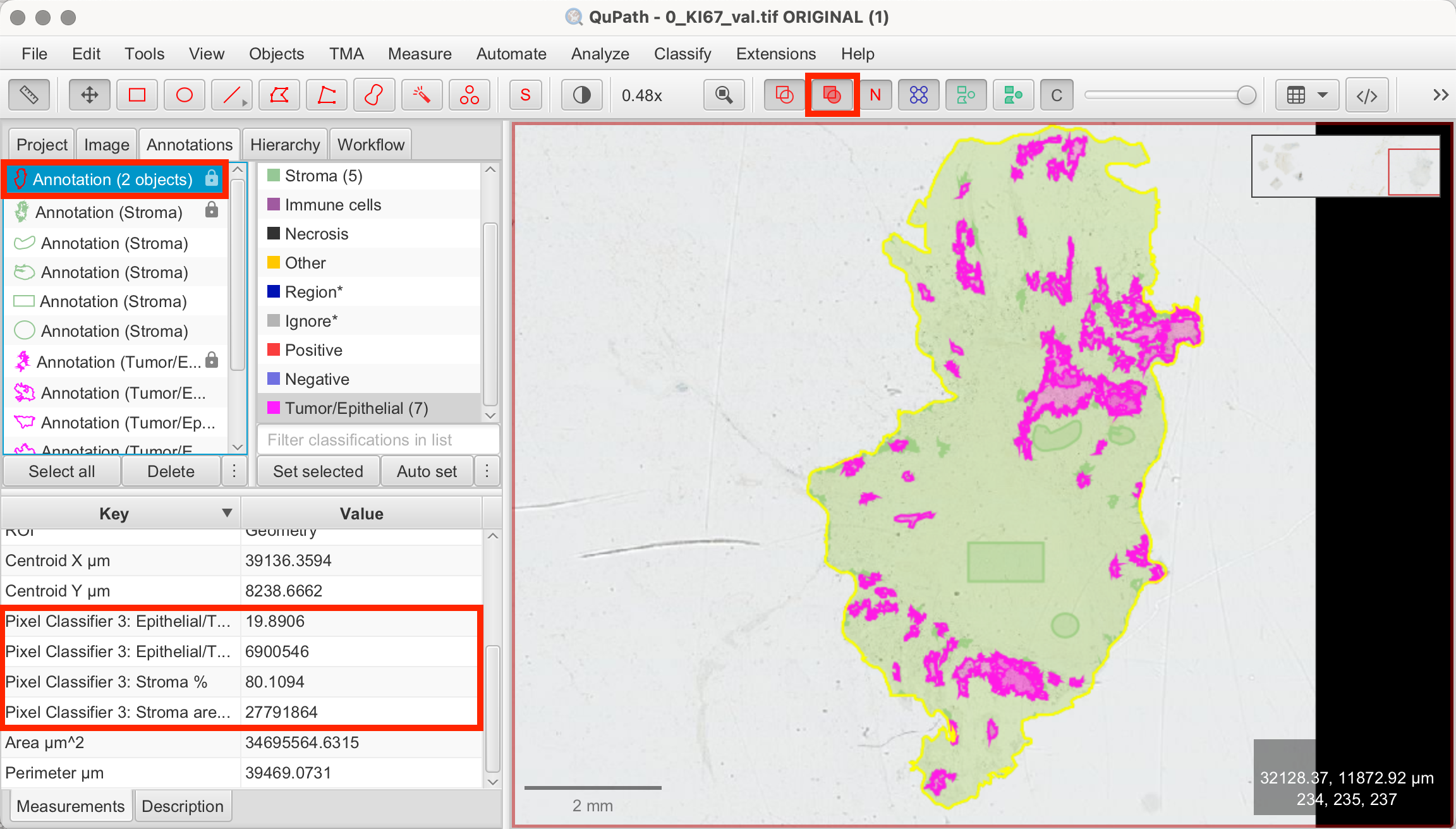
Task: Click the Set selected button
Action: tap(318, 471)
